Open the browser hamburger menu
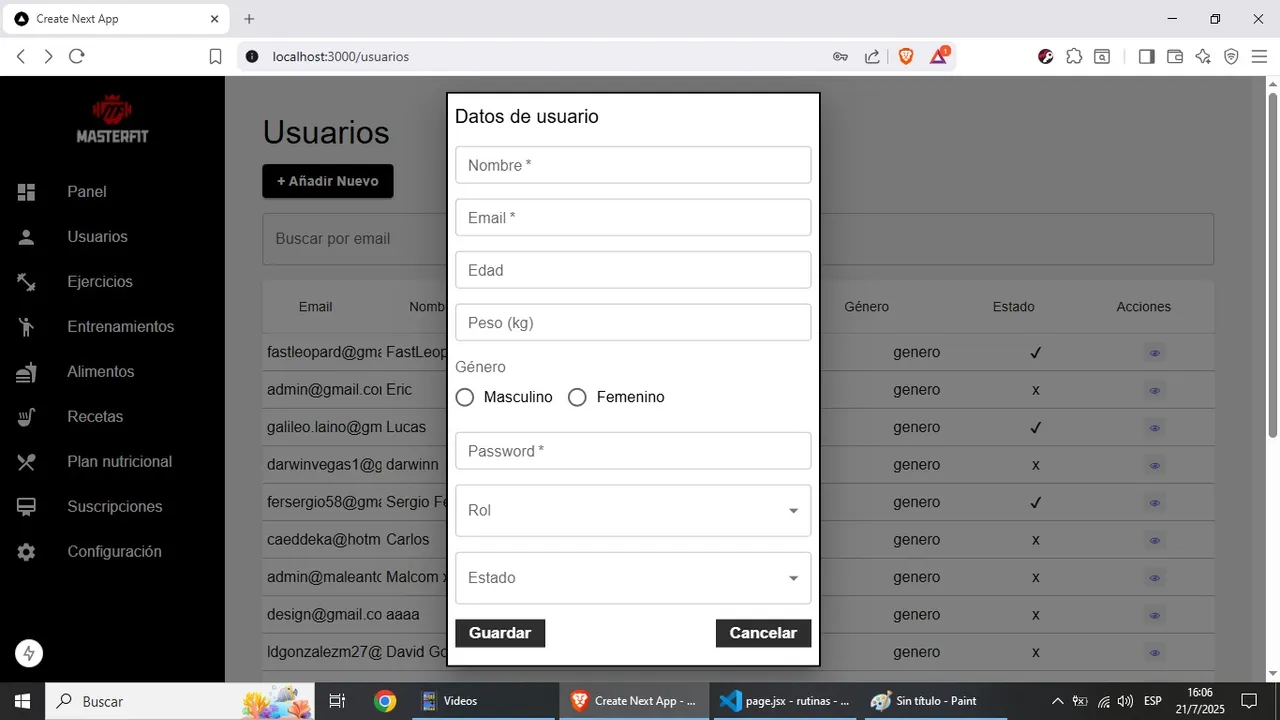 (x=1259, y=57)
